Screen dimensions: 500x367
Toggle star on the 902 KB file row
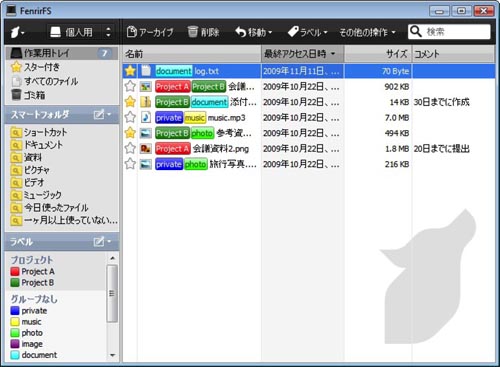130,86
